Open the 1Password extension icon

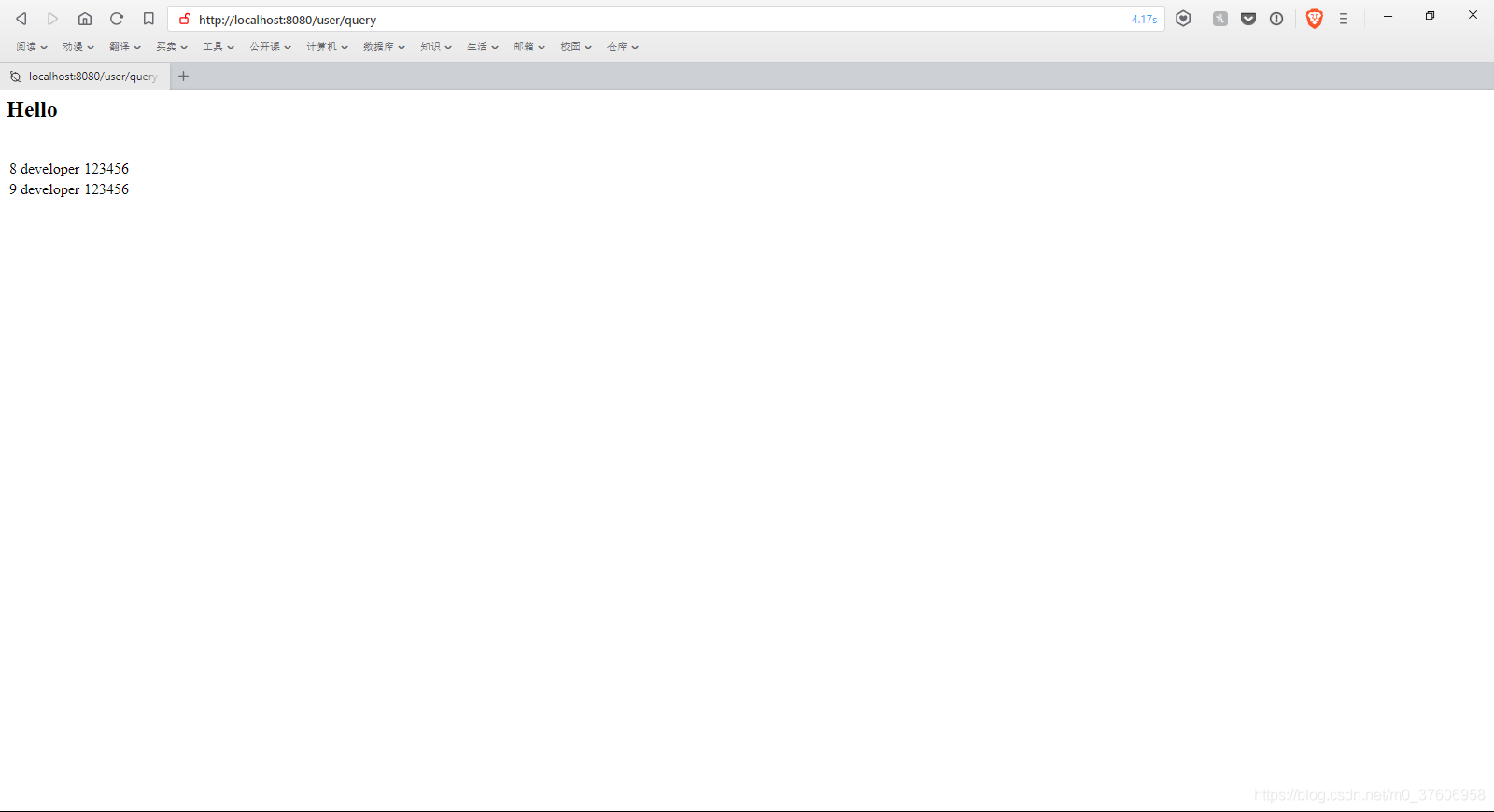(x=1276, y=19)
